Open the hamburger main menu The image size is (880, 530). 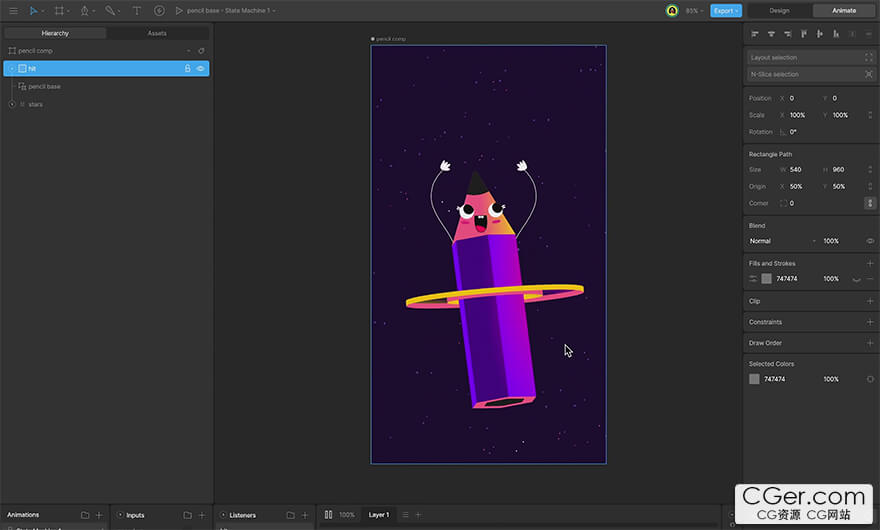pos(13,10)
